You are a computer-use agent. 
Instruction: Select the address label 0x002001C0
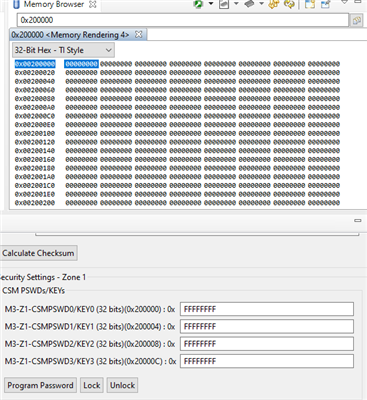[35, 185]
